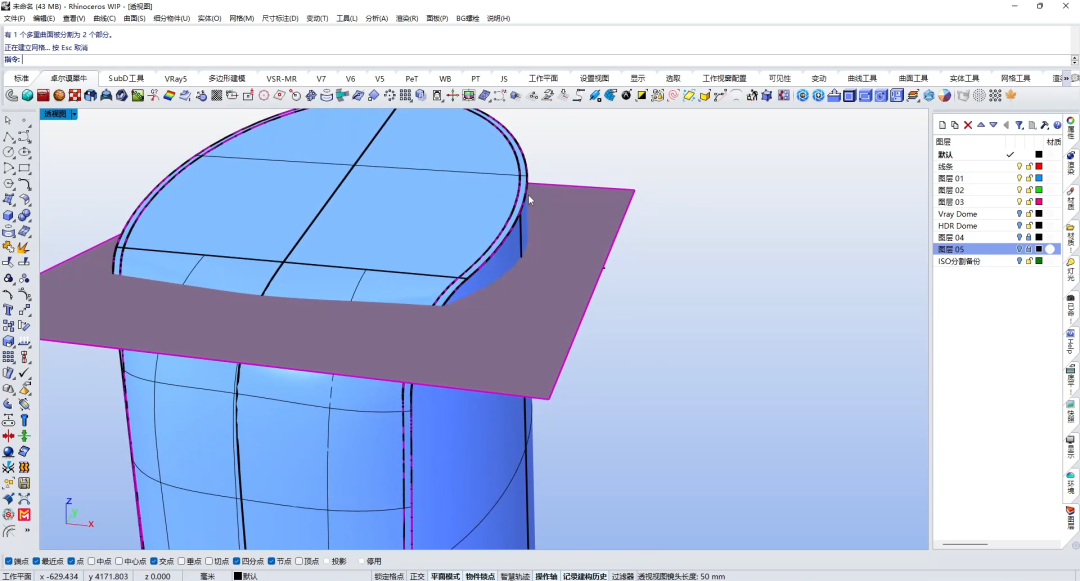Select the ISO分割备份 layer row
The width and height of the screenshot is (1080, 581).
[997, 262]
